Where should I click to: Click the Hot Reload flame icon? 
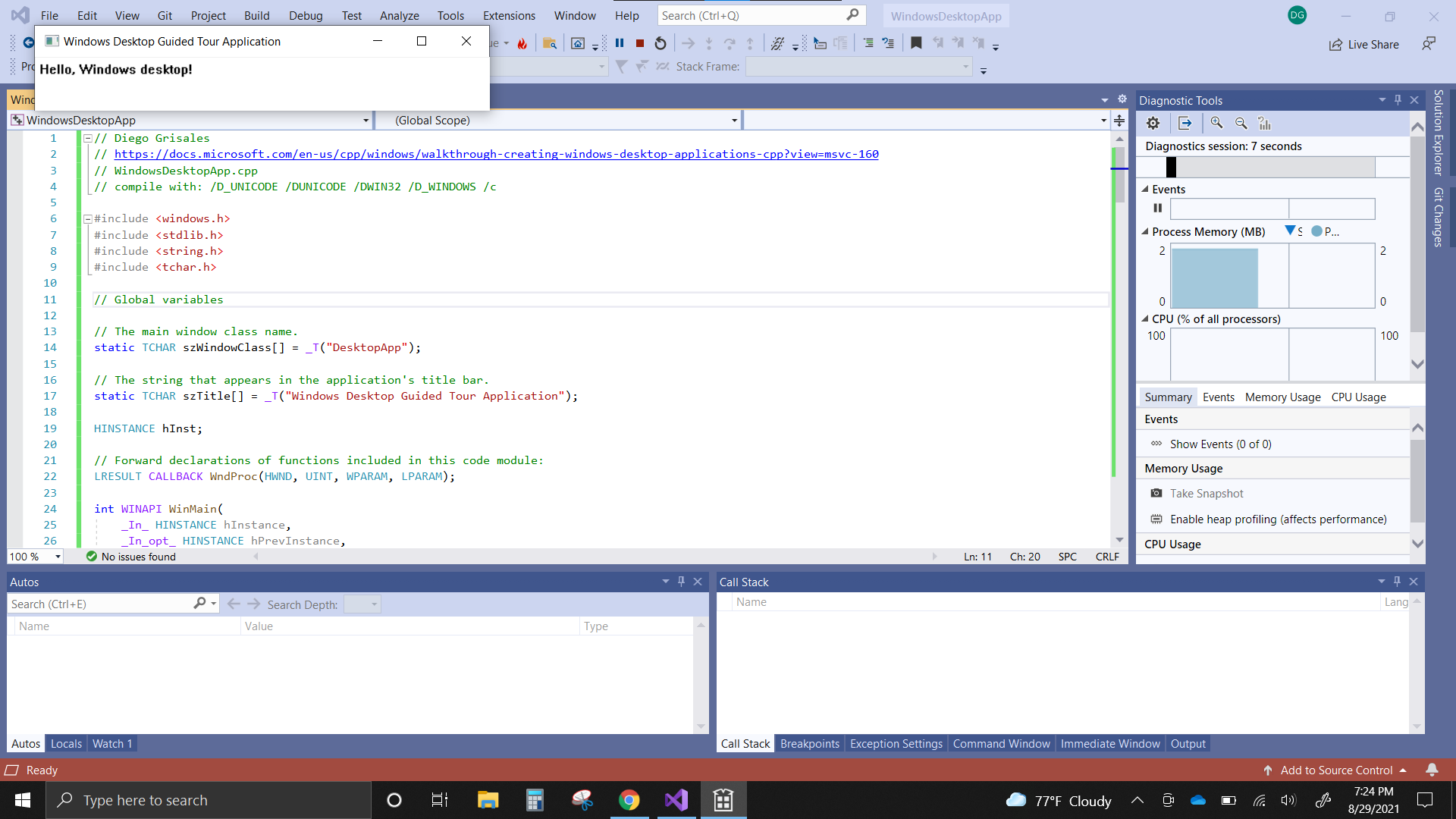click(x=522, y=43)
